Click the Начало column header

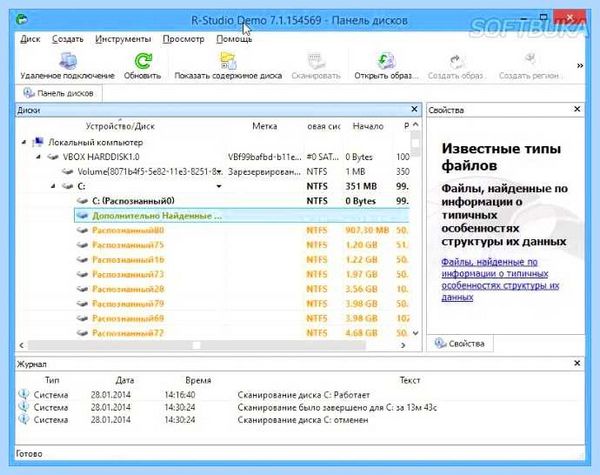pyautogui.click(x=368, y=126)
